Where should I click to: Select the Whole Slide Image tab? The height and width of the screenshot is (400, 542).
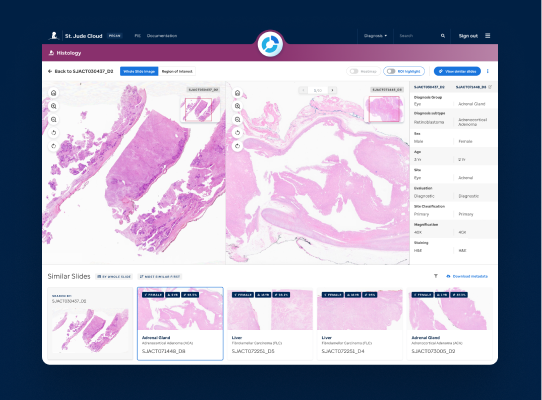(139, 71)
